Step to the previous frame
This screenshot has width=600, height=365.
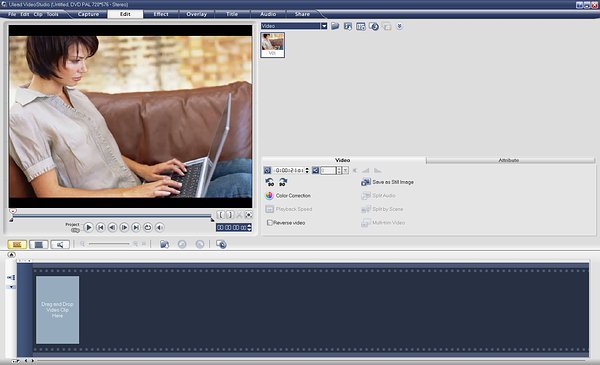pos(112,227)
